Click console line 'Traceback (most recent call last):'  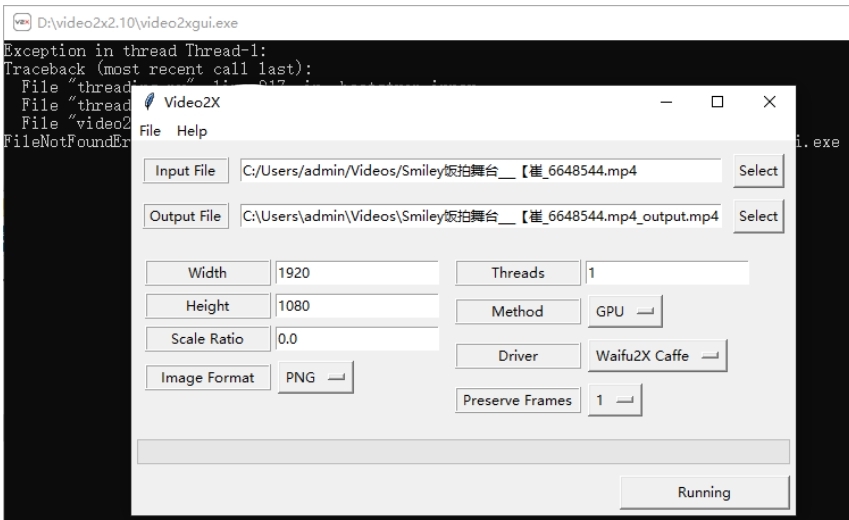pyautogui.click(x=158, y=69)
